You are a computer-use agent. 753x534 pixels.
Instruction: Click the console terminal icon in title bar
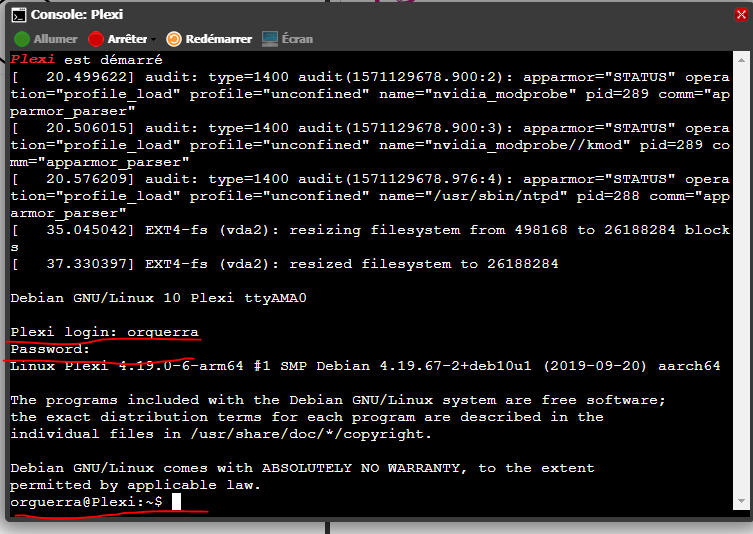(19, 15)
